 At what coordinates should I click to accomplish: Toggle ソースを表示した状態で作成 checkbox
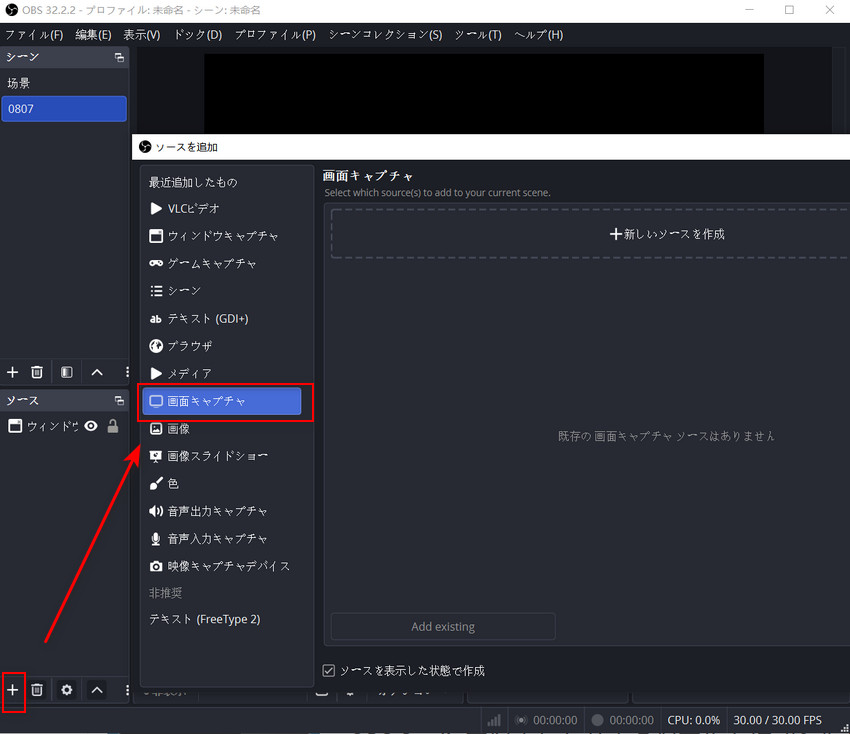(329, 671)
